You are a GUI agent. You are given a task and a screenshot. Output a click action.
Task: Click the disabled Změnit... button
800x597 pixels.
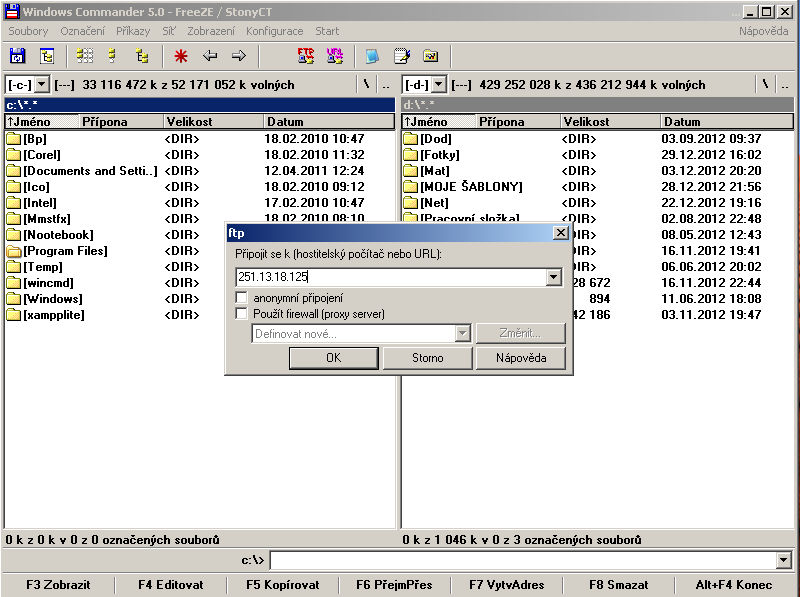coord(520,333)
